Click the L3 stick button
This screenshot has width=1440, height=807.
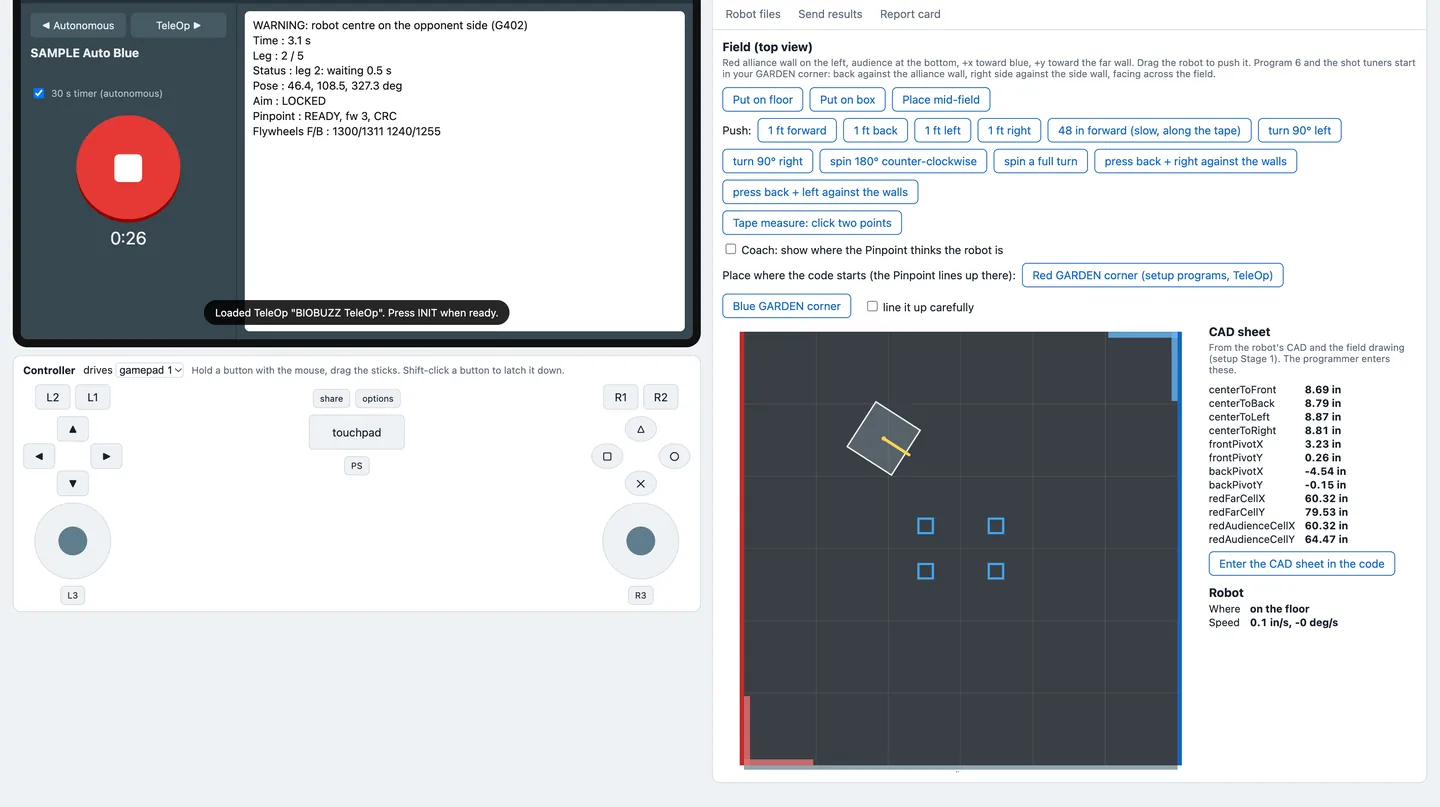(73, 596)
